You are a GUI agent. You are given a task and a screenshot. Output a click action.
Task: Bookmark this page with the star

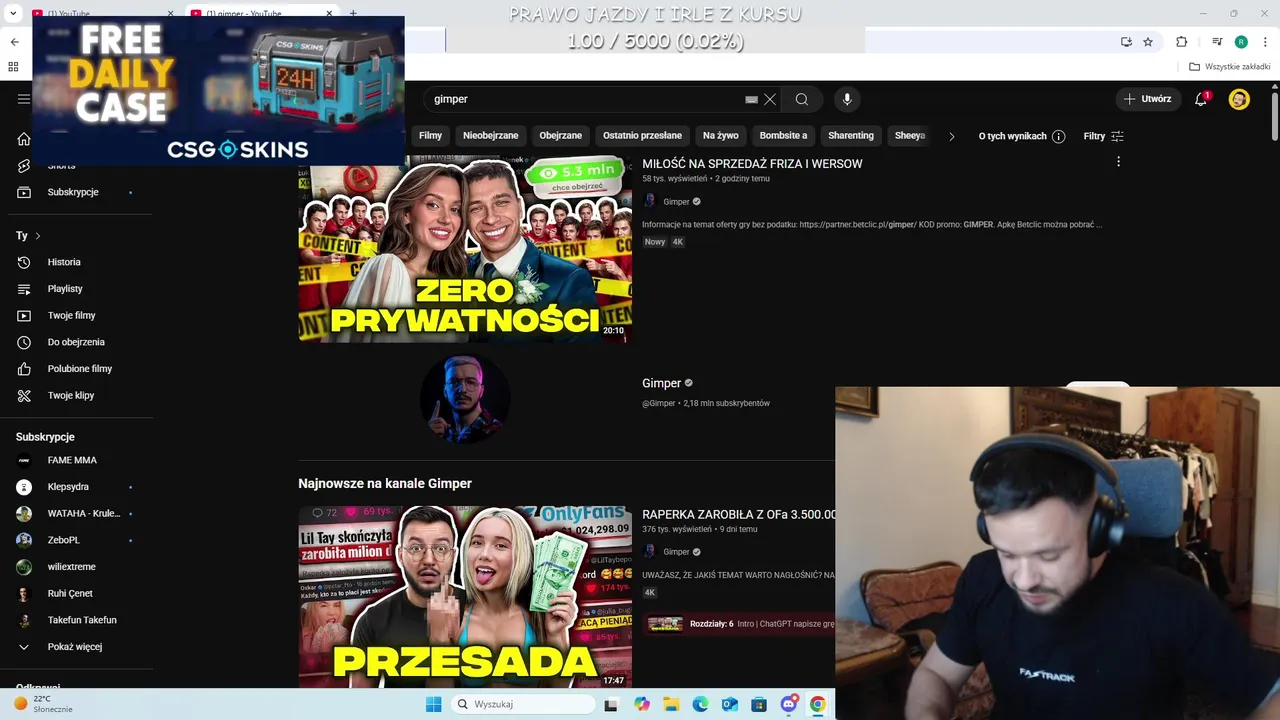point(1148,42)
